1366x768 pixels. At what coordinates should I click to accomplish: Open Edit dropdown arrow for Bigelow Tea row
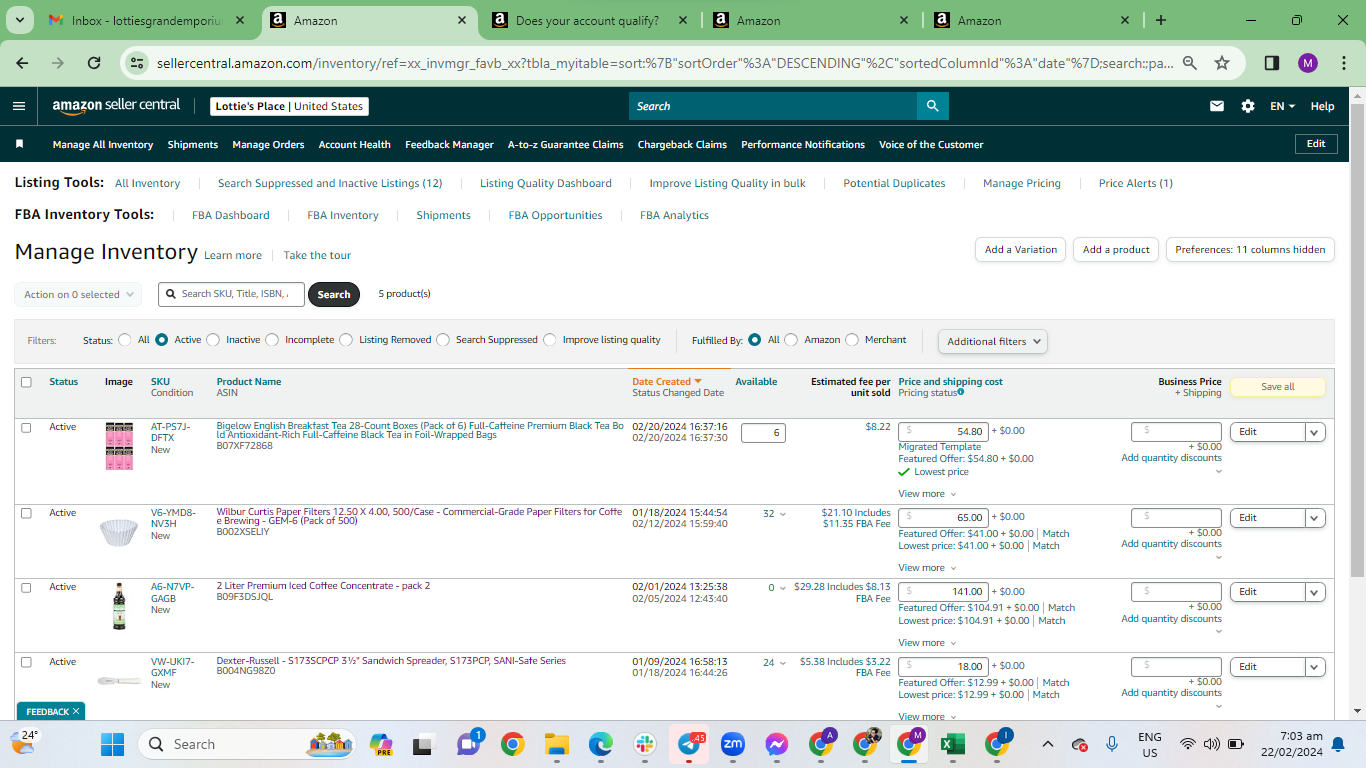coord(1315,432)
